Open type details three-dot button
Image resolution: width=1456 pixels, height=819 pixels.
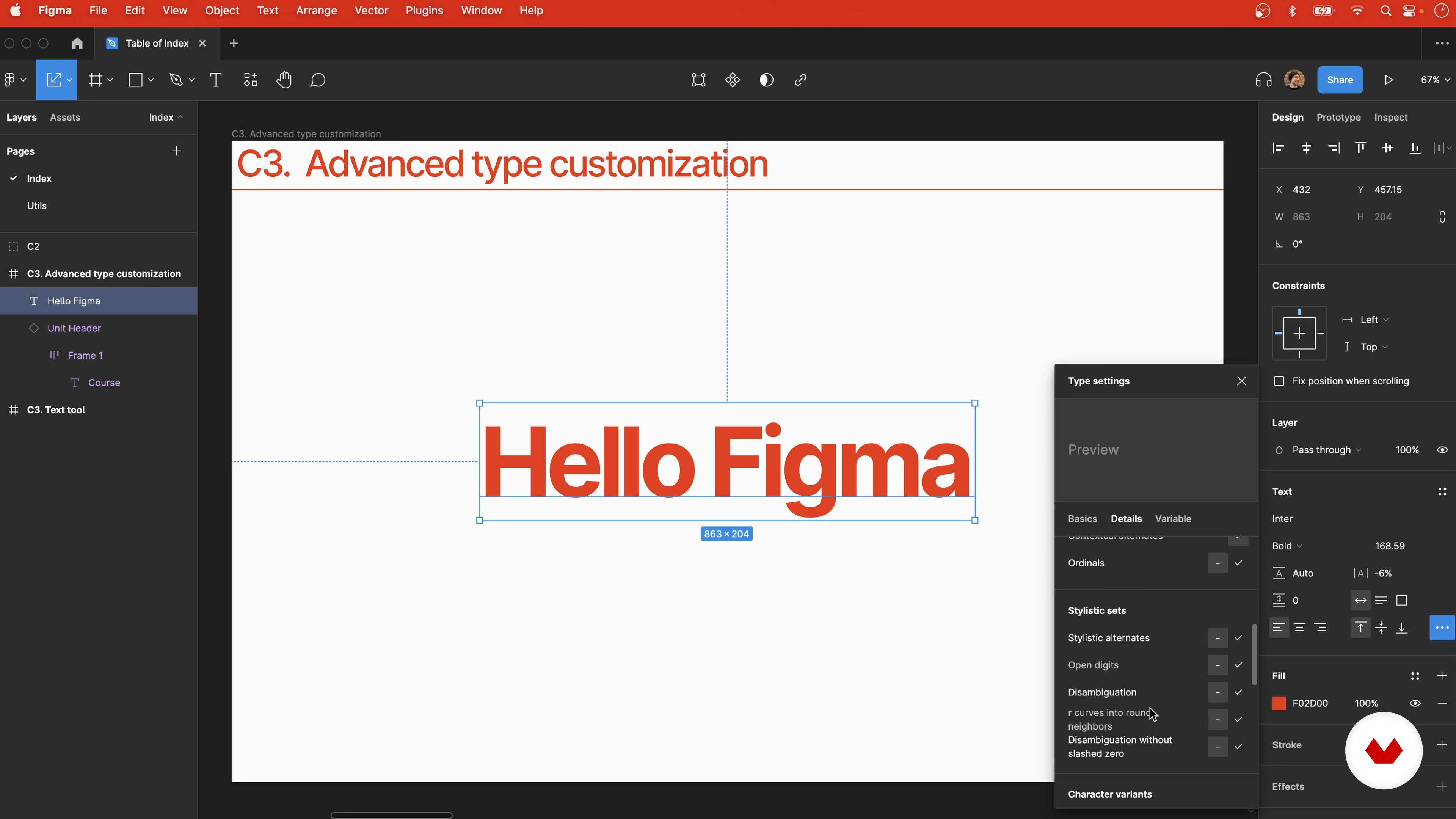pyautogui.click(x=1442, y=628)
